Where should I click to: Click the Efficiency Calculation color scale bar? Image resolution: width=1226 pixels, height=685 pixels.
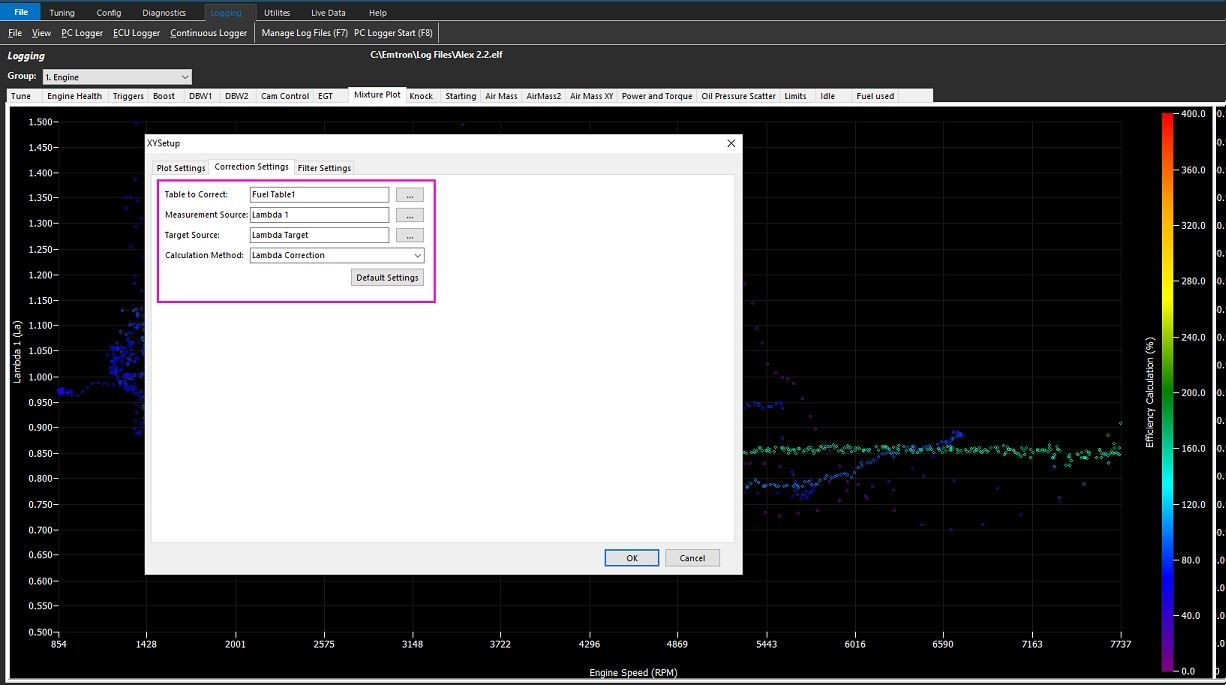(x=1168, y=391)
